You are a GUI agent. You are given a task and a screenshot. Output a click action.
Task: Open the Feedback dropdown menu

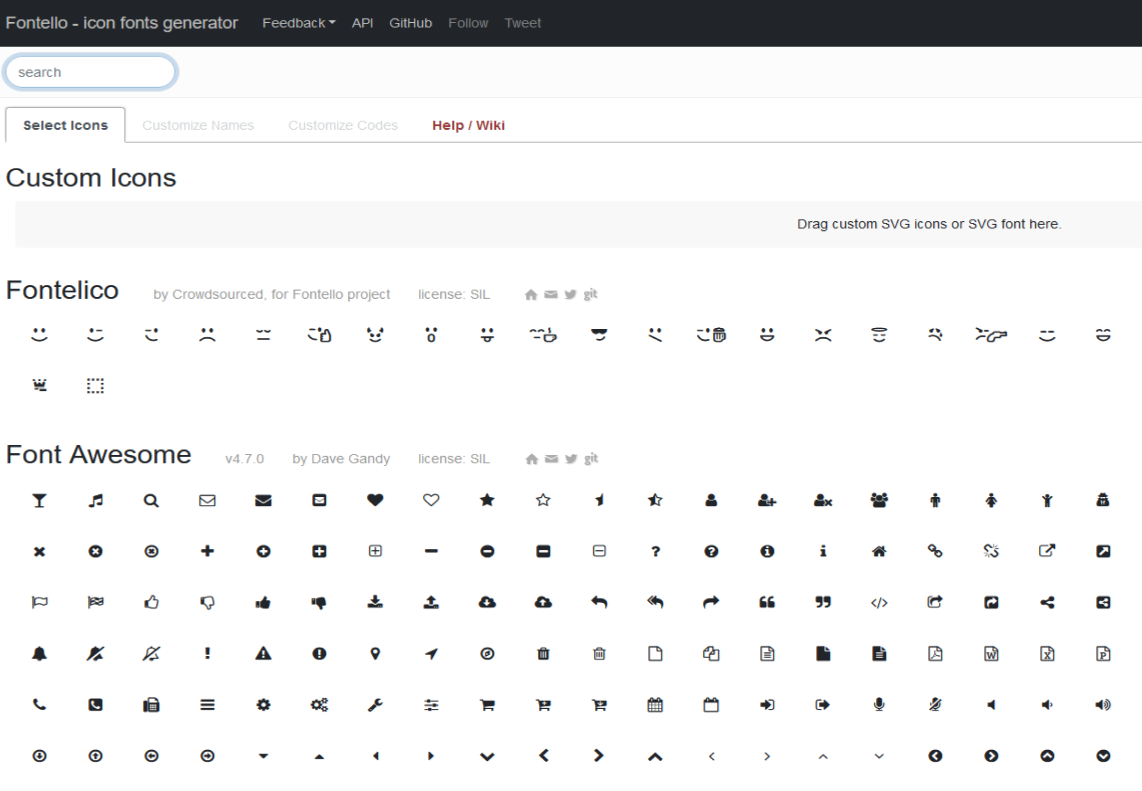pyautogui.click(x=299, y=23)
